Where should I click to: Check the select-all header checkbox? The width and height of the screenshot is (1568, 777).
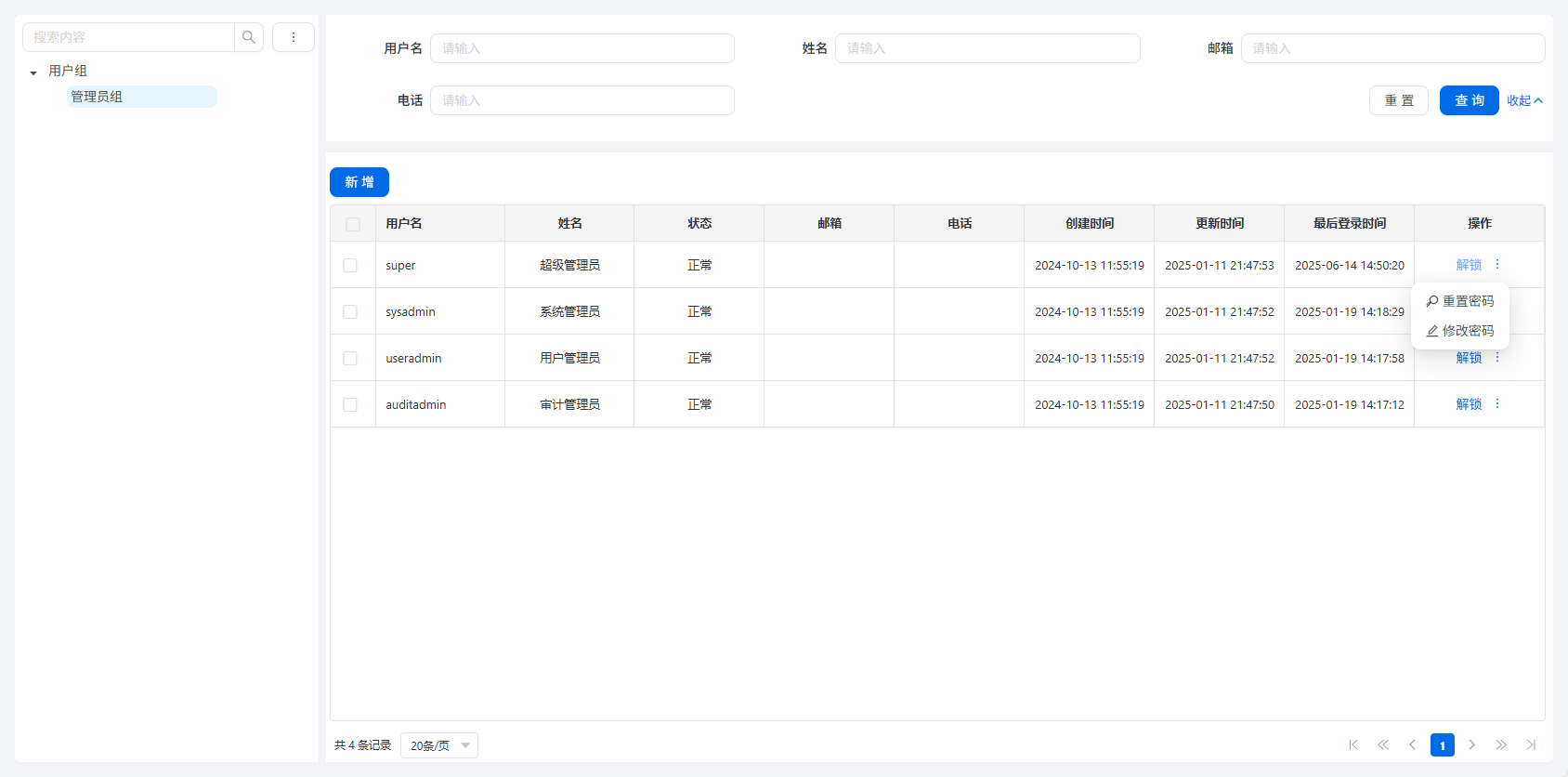(353, 224)
